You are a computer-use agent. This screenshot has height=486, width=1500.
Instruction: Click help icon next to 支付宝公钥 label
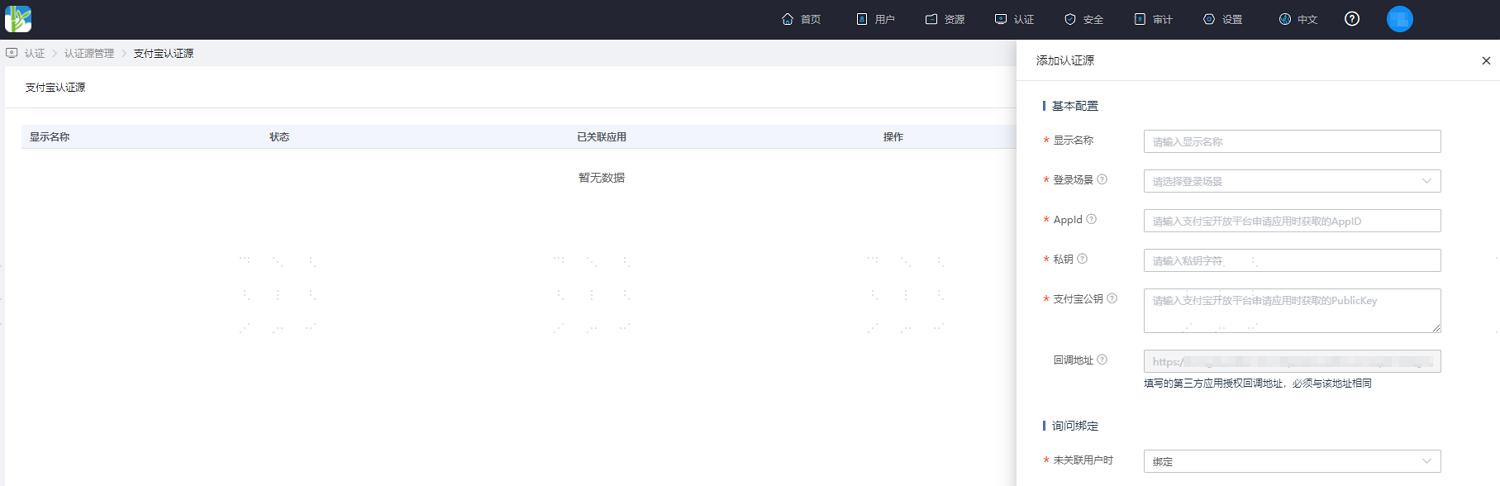(1112, 298)
